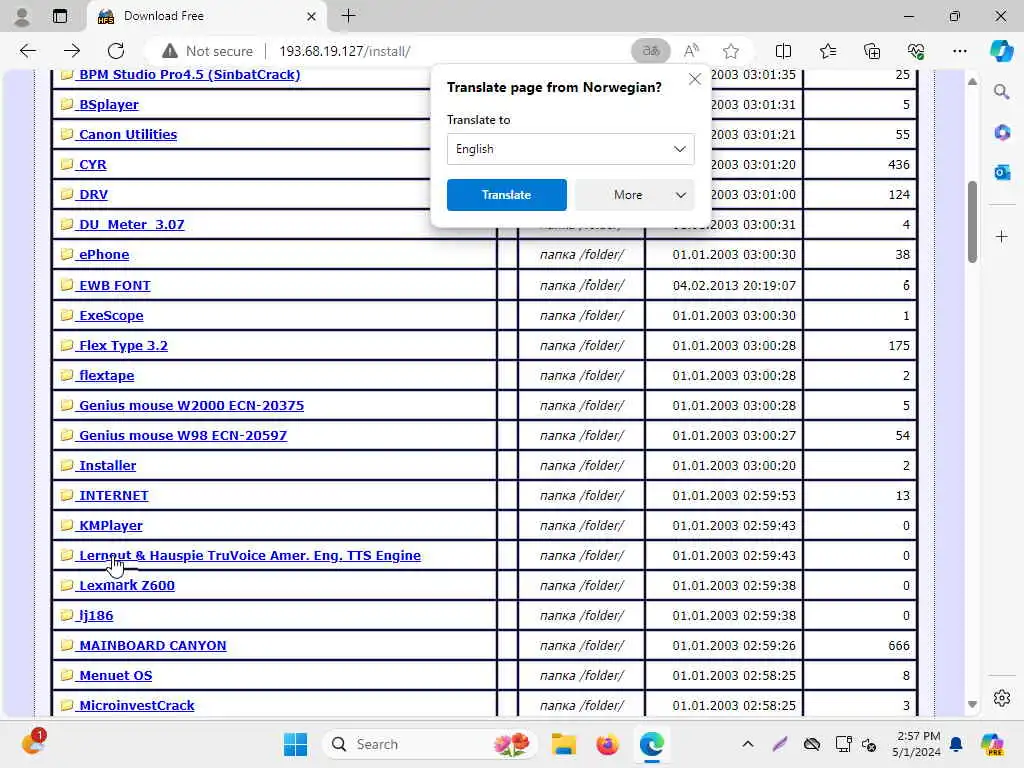Open the Translate to English language dropdown
The width and height of the screenshot is (1024, 768).
tap(570, 149)
